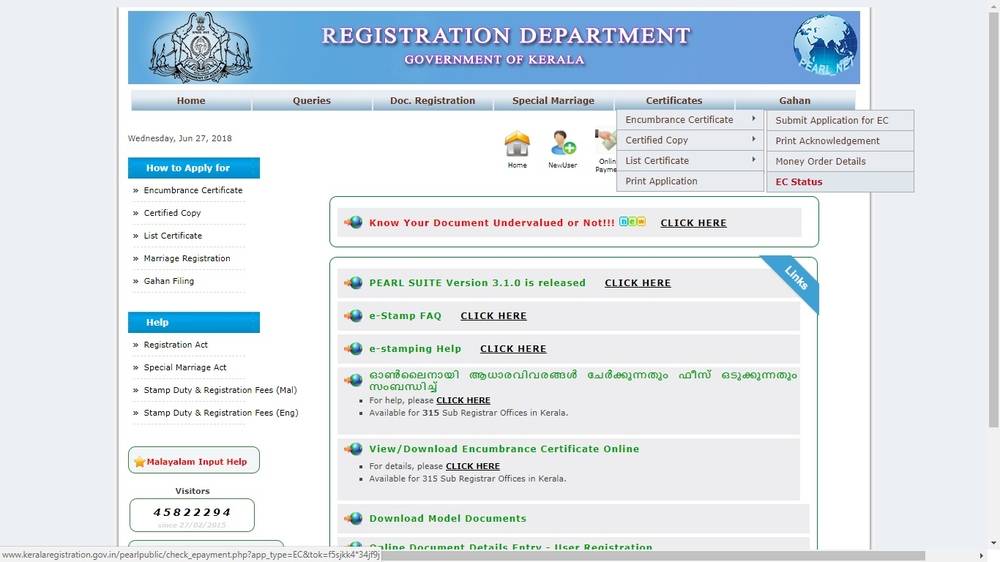Click globe icon beside View/Download Encumbrance Certificate
Screen dimensions: 1000x562
[x=353, y=449]
